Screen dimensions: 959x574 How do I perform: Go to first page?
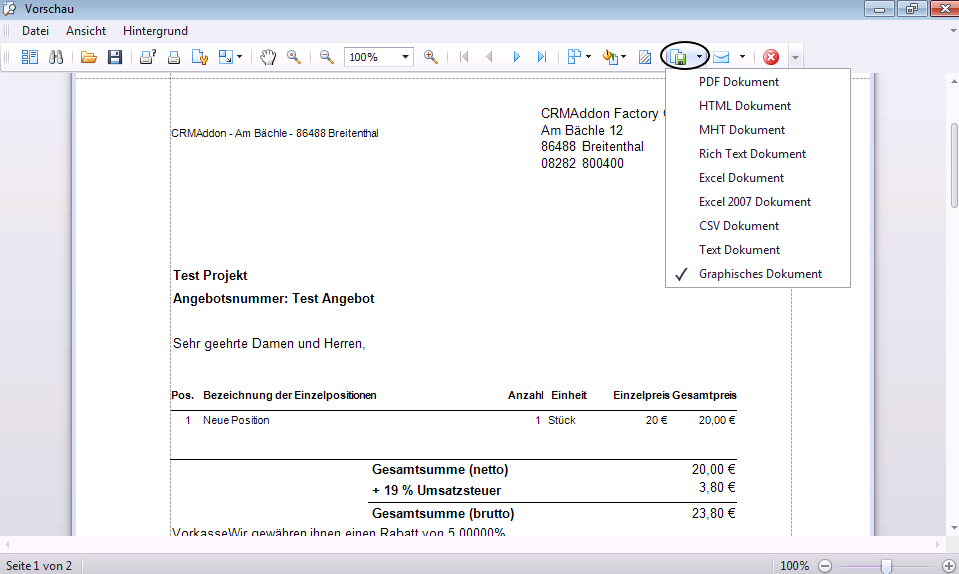pos(464,57)
